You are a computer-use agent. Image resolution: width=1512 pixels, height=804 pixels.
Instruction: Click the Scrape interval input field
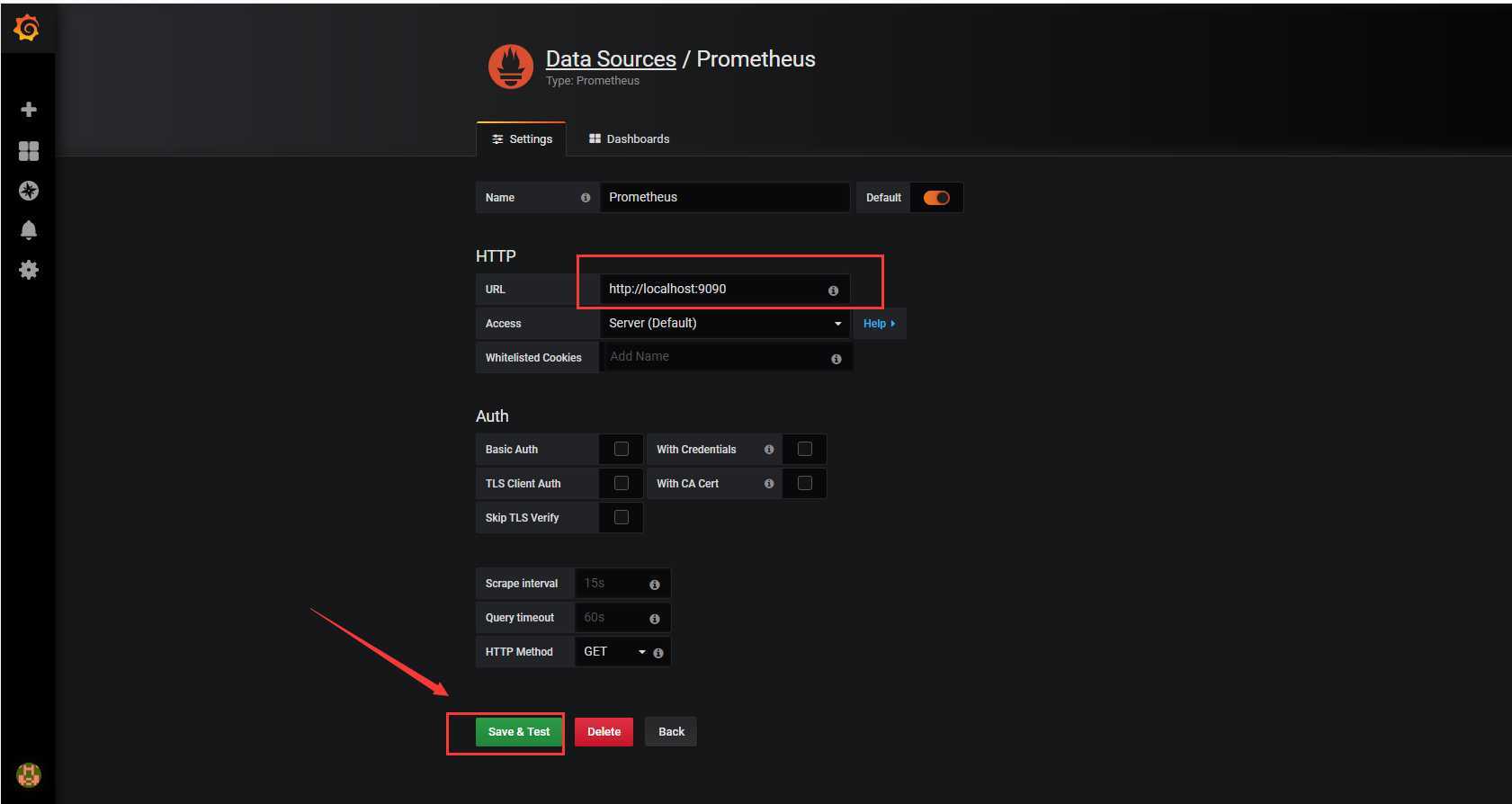pyautogui.click(x=622, y=583)
